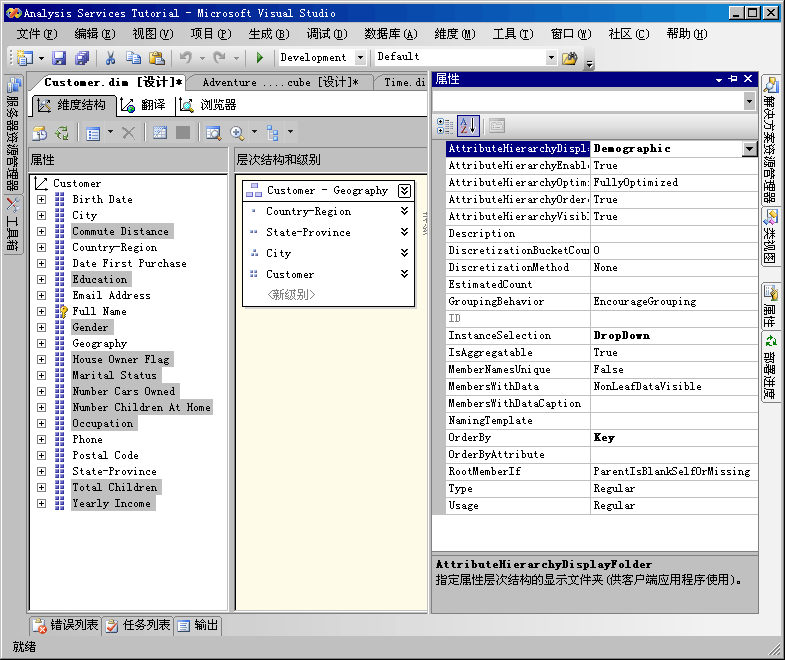
Task: Click the Zoom magnifier icon in designer toolbar
Action: [238, 132]
